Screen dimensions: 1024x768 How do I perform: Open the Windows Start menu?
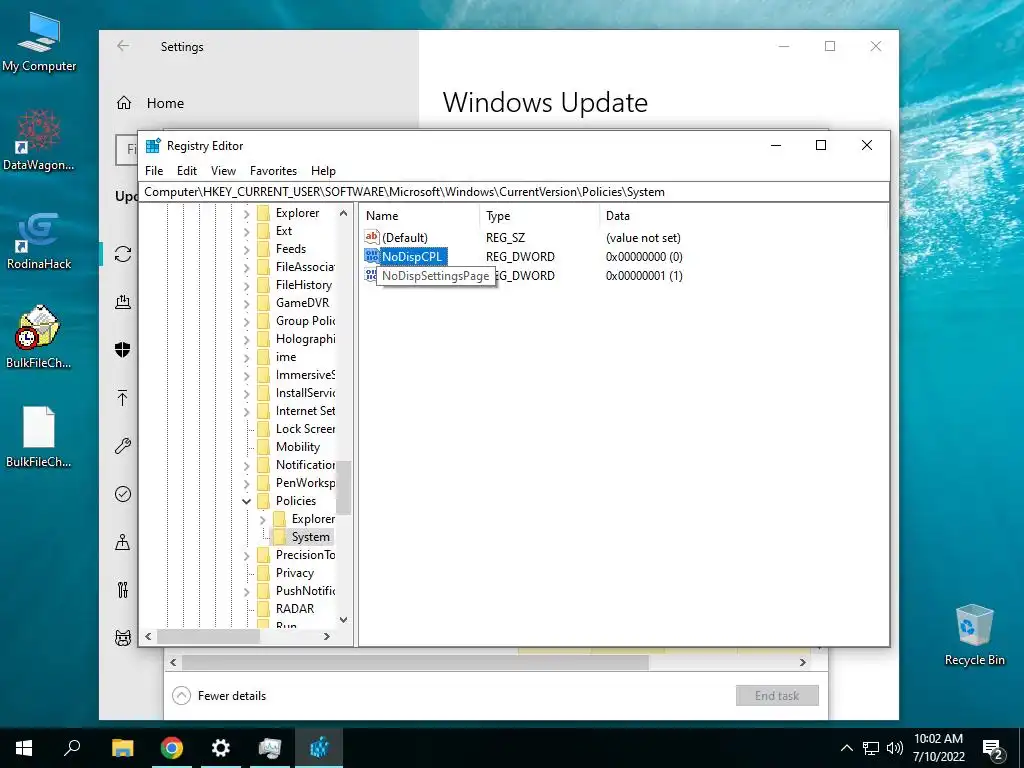click(x=24, y=748)
